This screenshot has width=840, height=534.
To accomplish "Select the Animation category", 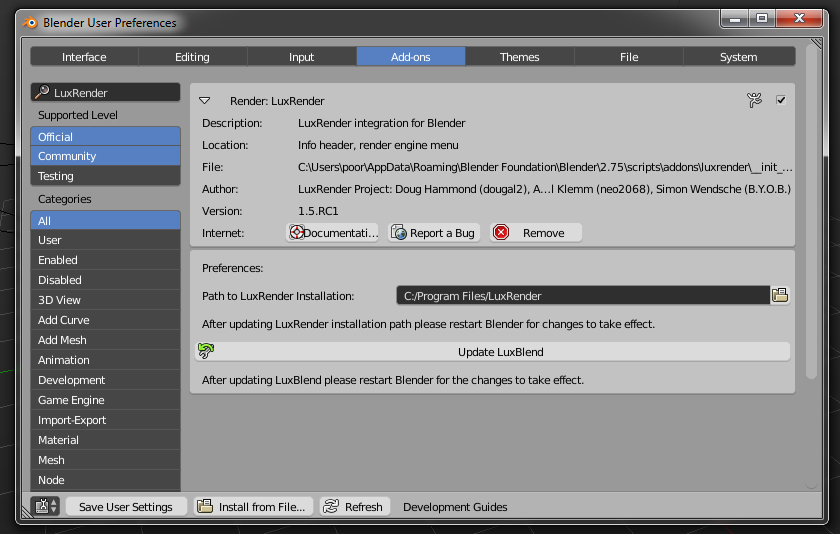I will pyautogui.click(x=106, y=360).
